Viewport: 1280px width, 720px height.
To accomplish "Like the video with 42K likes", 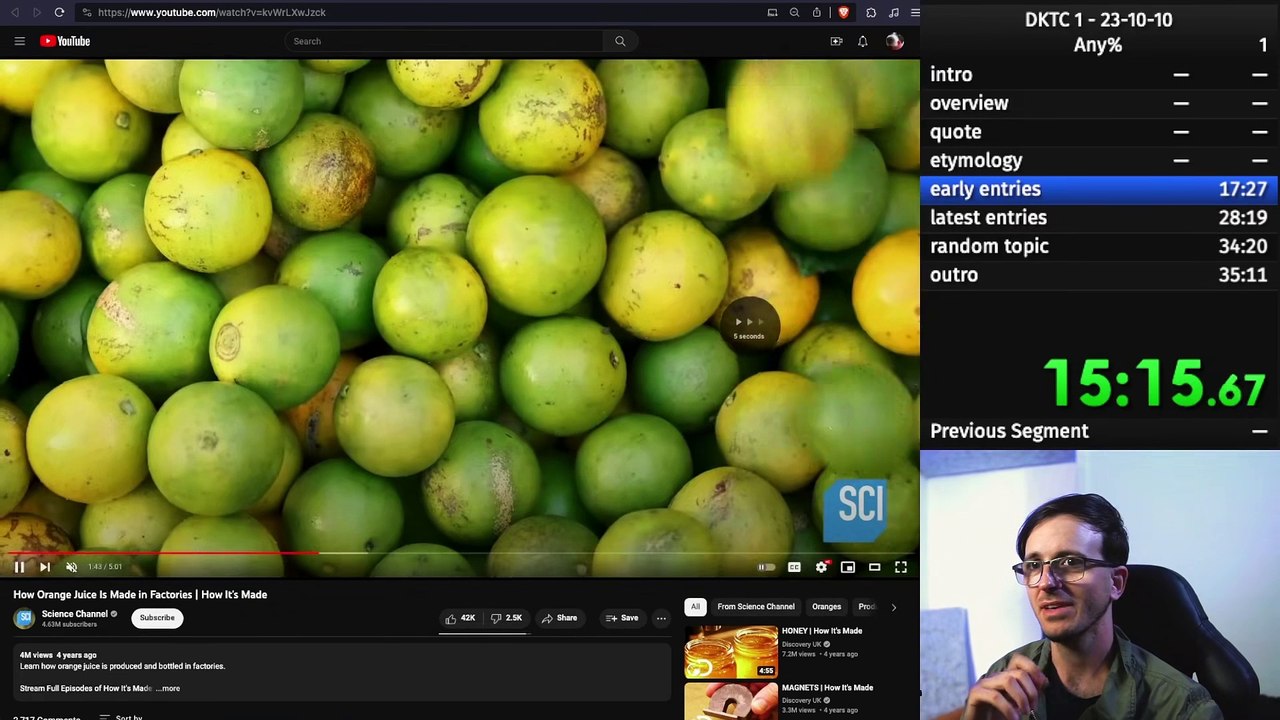I will (460, 618).
